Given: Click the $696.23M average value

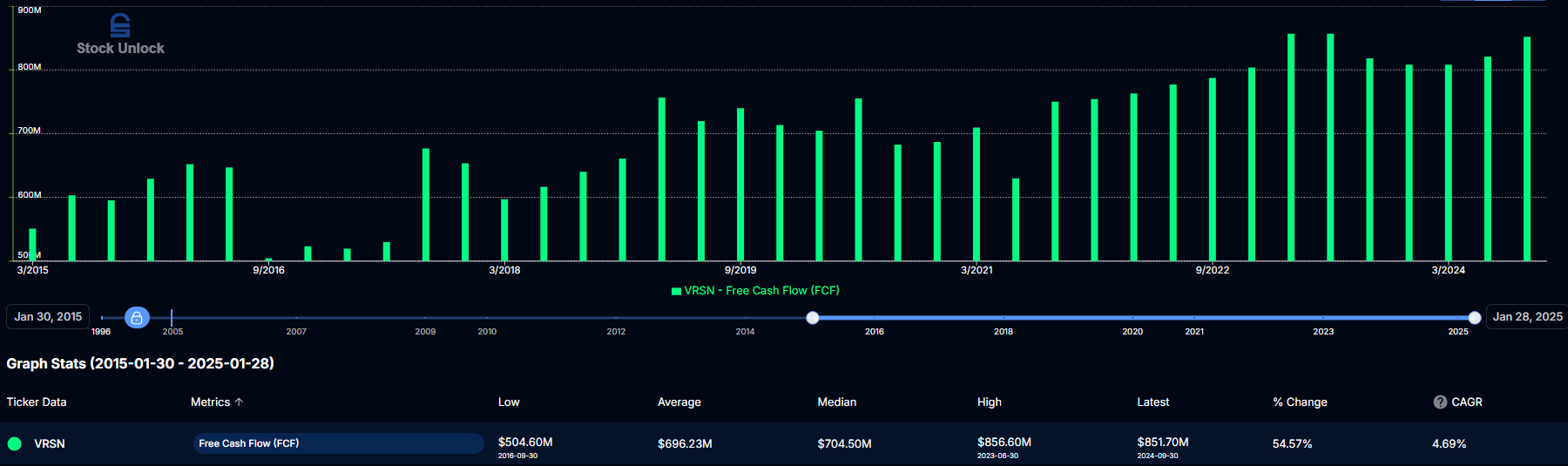Looking at the screenshot, I should (x=685, y=444).
